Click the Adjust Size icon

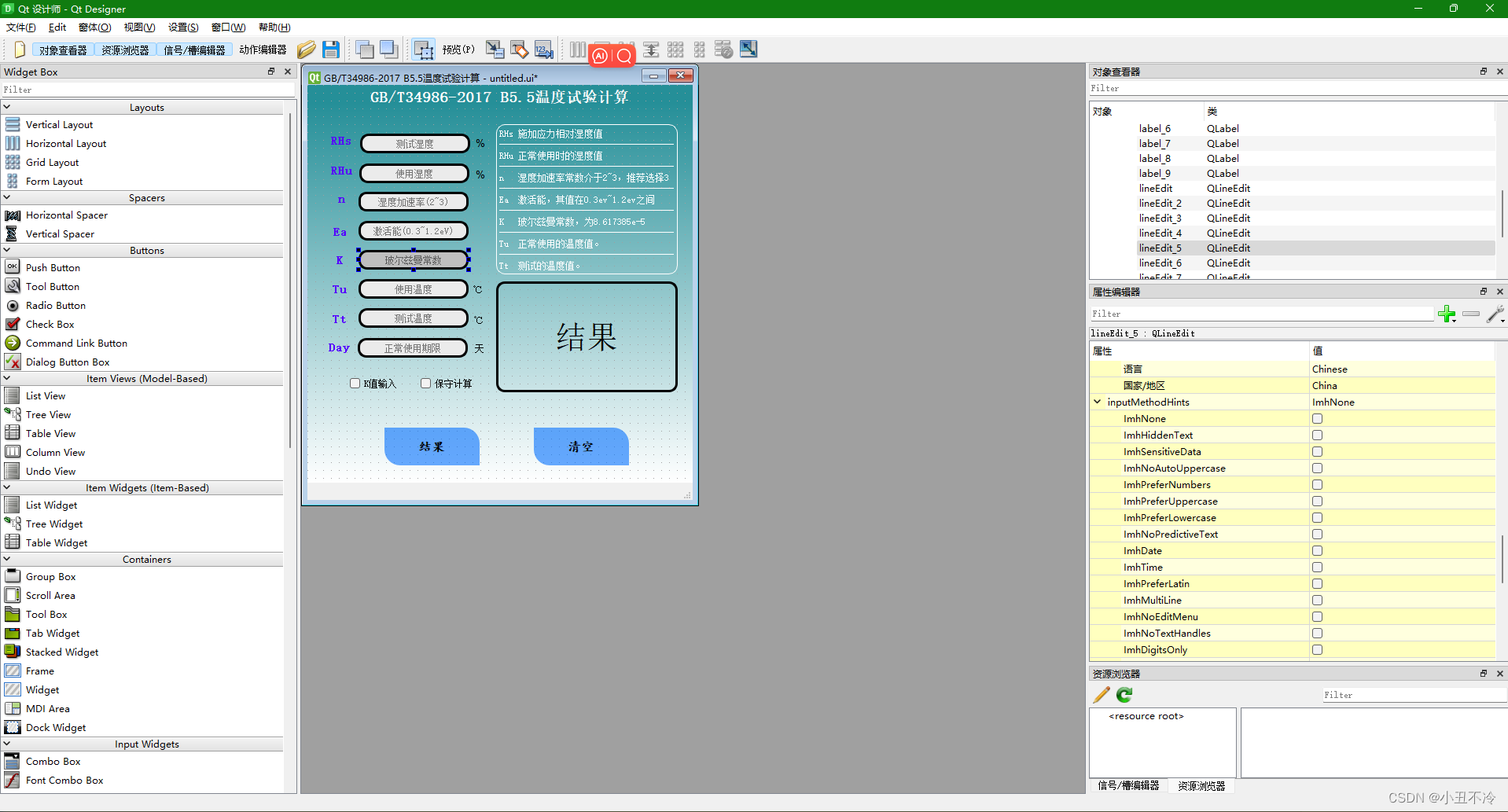748,50
